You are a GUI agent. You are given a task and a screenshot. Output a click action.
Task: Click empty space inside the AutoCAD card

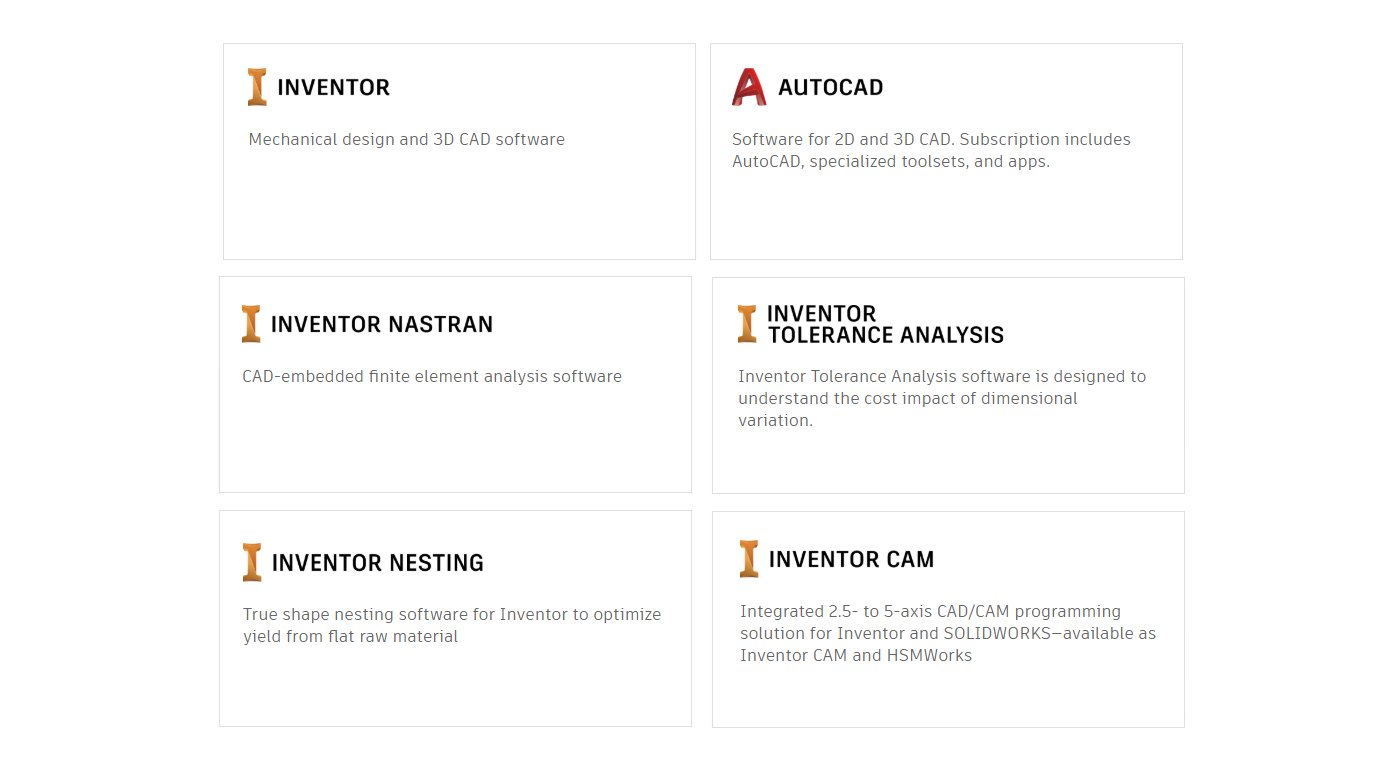(945, 220)
